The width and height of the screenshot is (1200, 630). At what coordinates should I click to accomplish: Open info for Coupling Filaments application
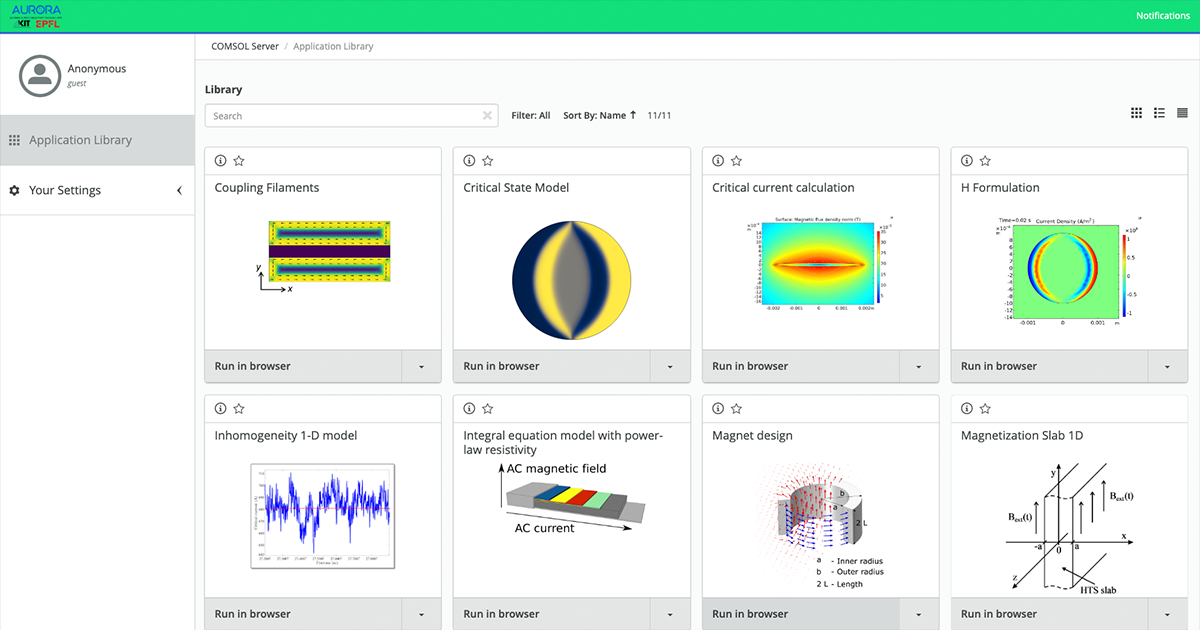click(x=220, y=160)
